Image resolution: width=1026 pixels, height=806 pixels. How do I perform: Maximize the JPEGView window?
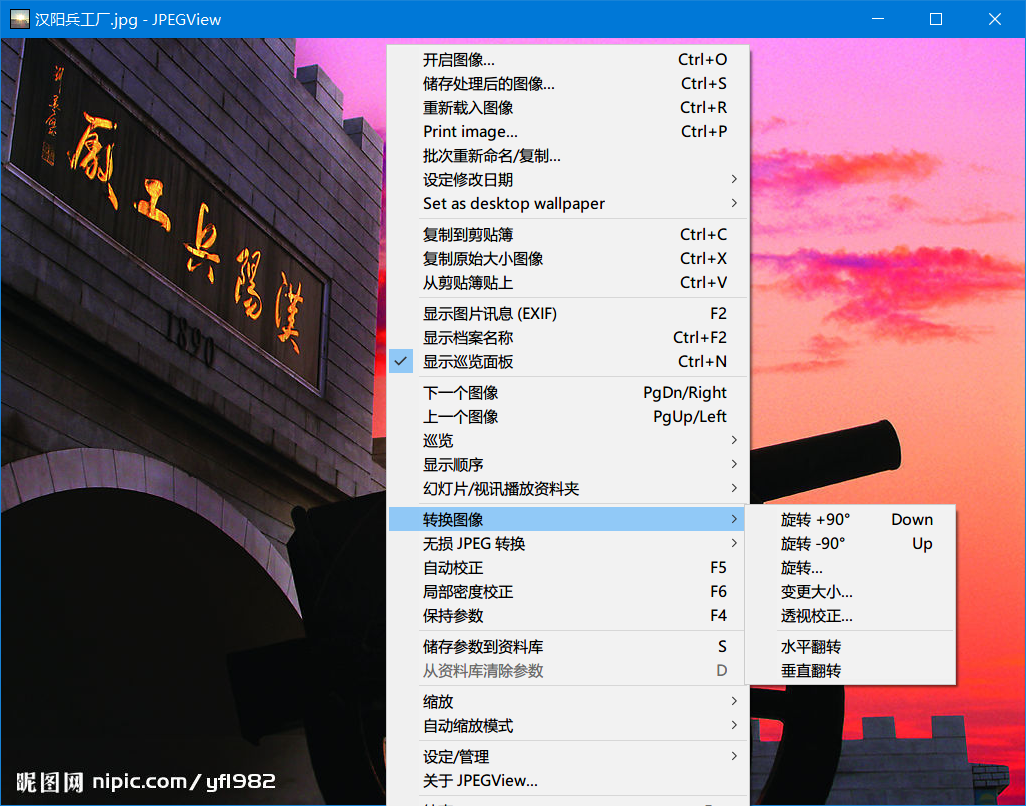tap(936, 19)
